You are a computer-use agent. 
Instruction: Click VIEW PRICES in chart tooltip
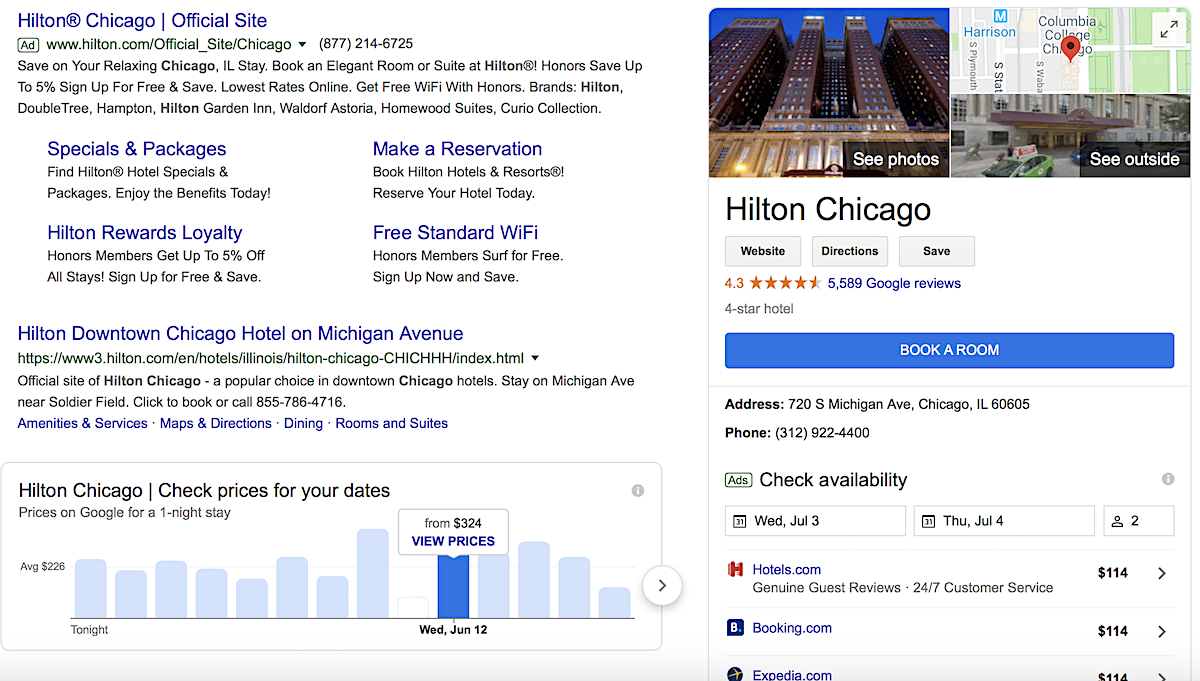(x=453, y=541)
